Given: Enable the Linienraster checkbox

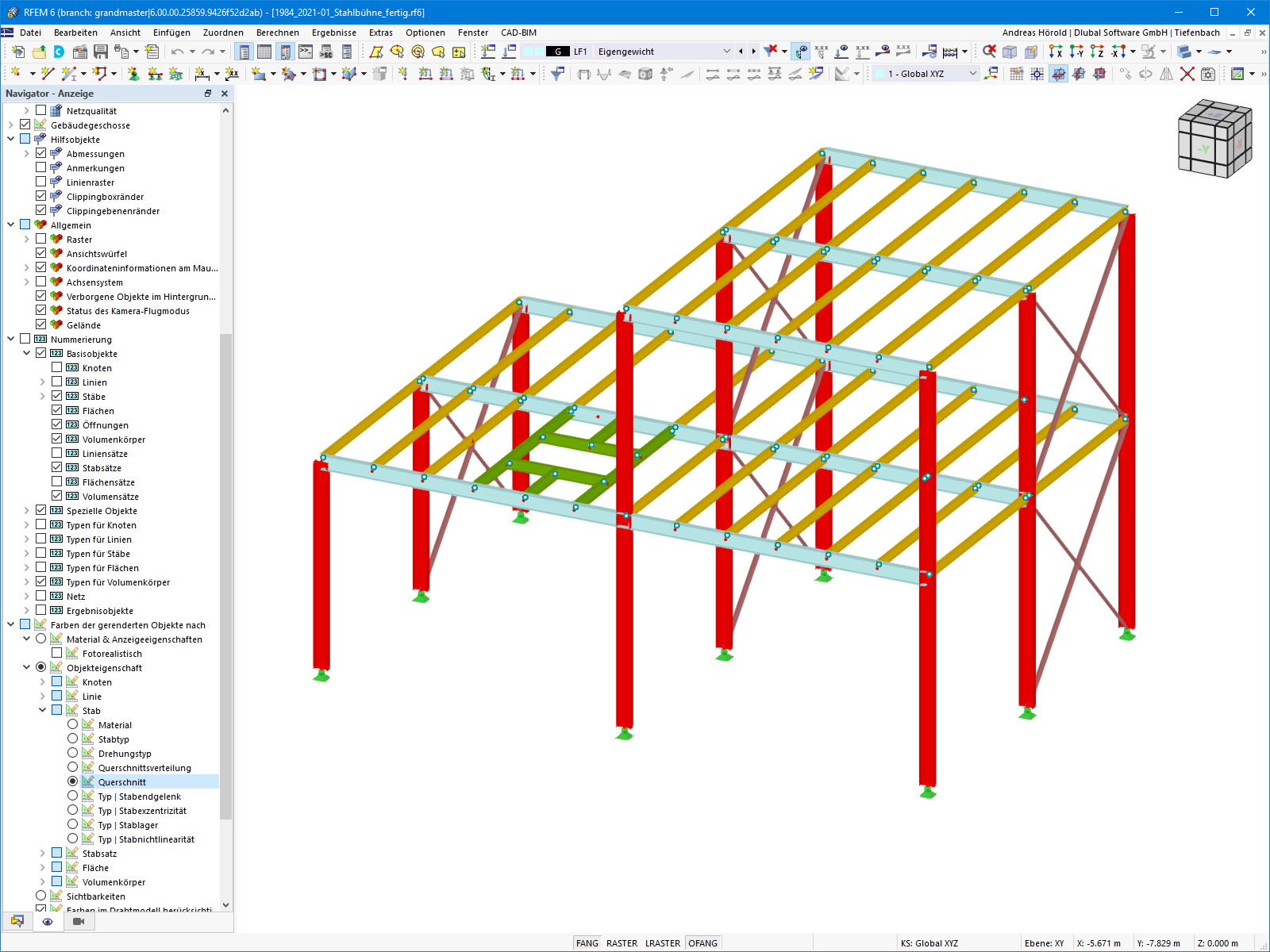Looking at the screenshot, I should point(41,182).
